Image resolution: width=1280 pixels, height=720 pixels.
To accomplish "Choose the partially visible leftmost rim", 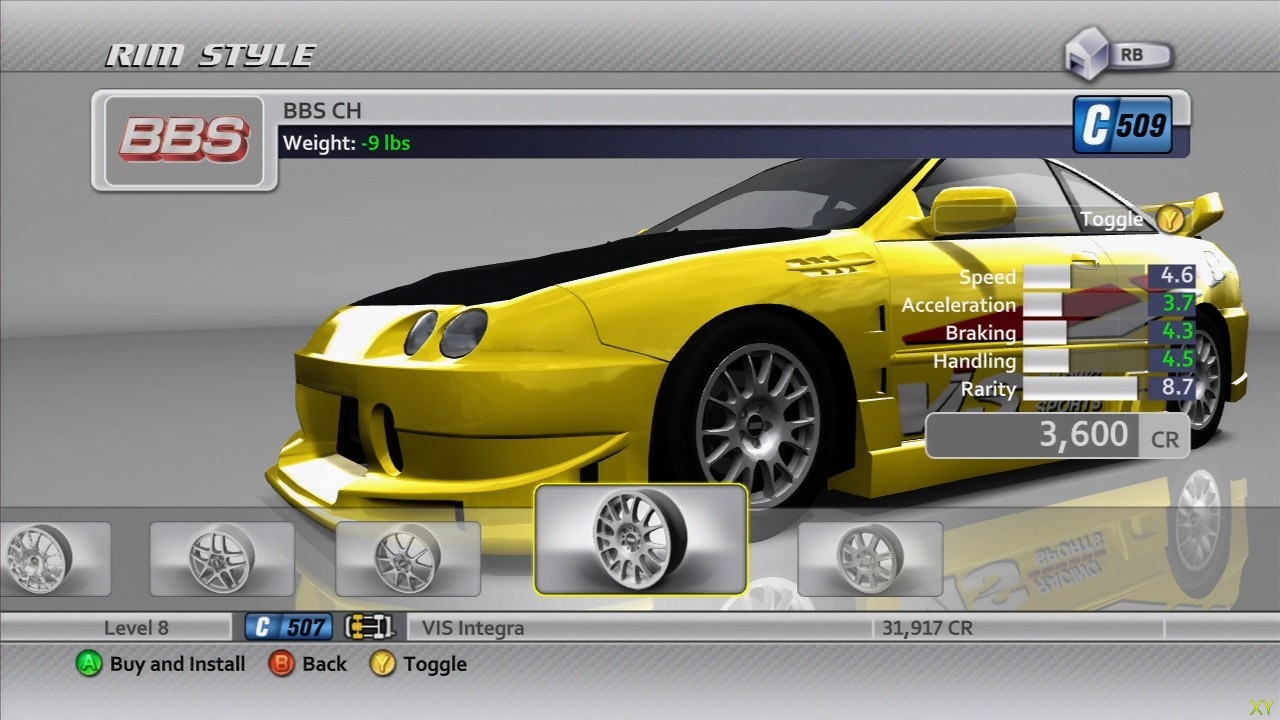I will (x=50, y=558).
